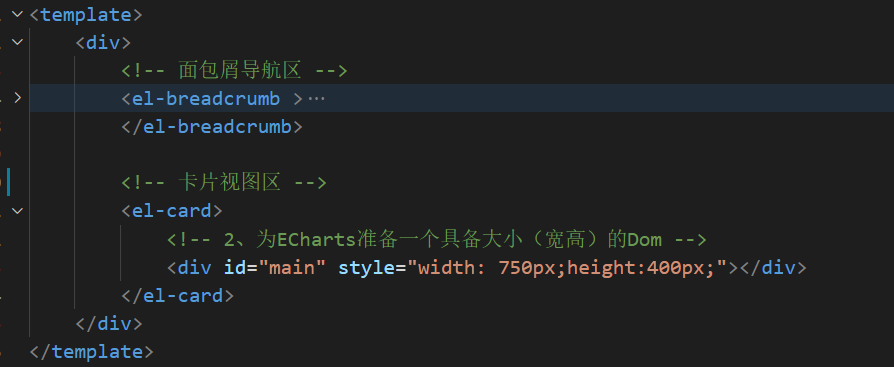Expand the folded el-breadcrumb chevron in gutter
This screenshot has width=894, height=367.
tap(17, 98)
